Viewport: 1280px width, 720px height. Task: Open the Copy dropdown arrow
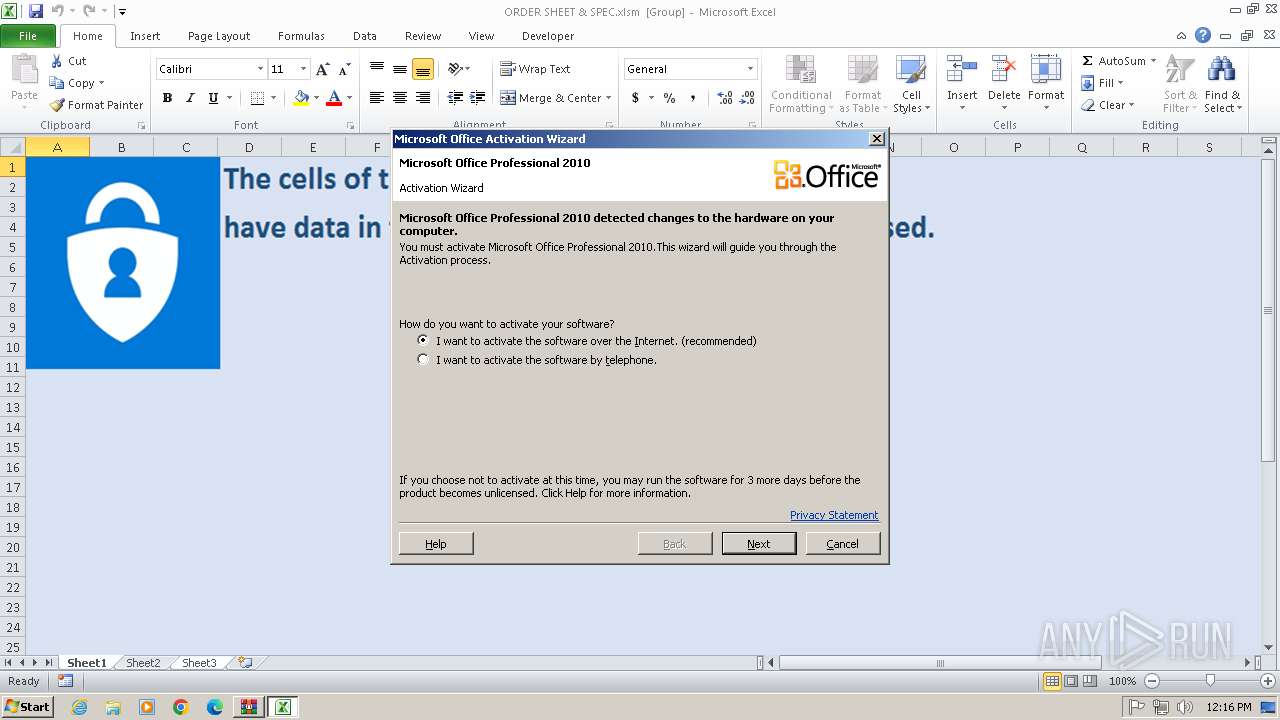(101, 83)
